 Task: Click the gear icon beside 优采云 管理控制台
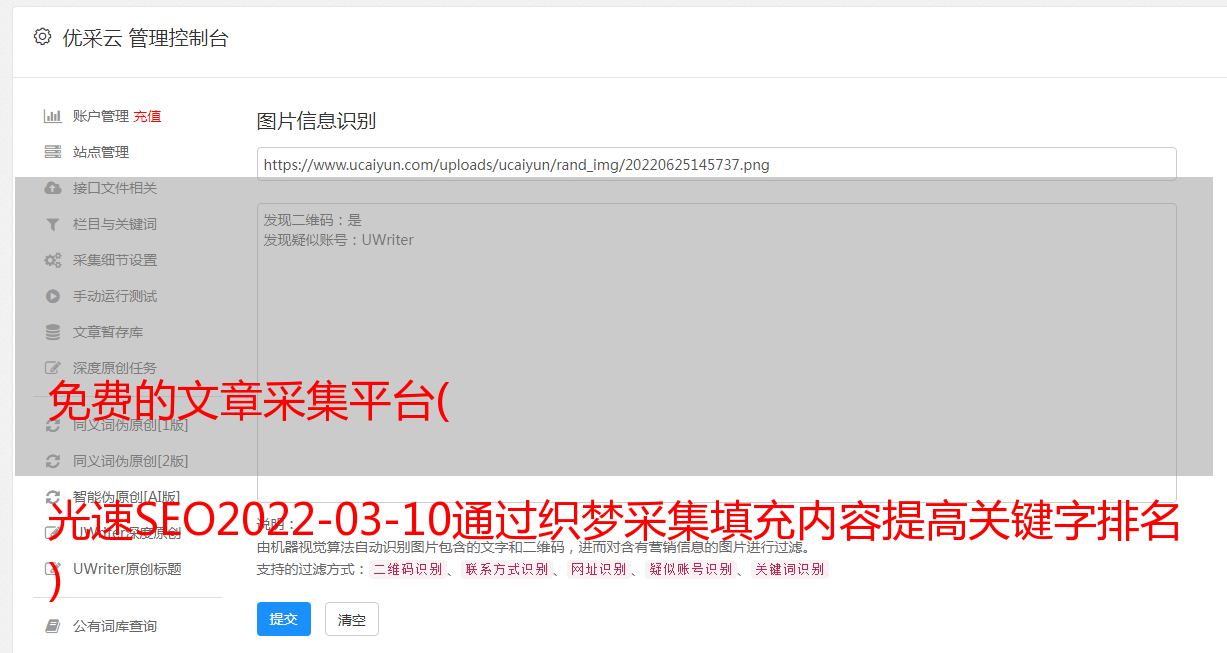point(42,37)
